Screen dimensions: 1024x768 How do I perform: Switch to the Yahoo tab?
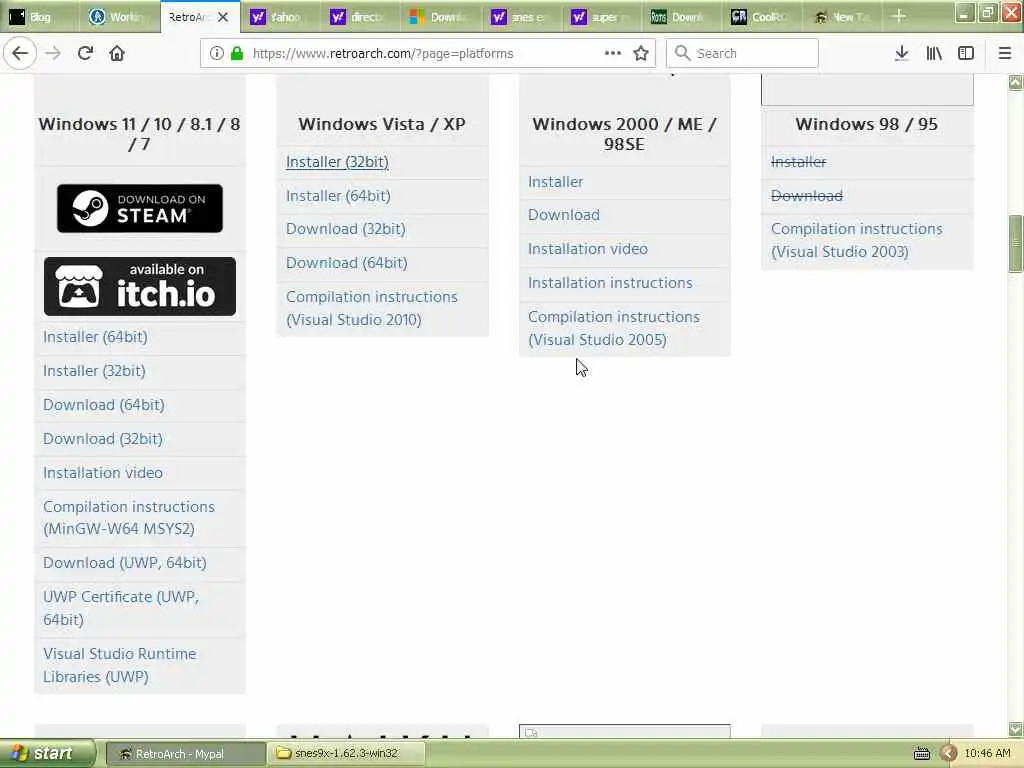[x=279, y=17]
